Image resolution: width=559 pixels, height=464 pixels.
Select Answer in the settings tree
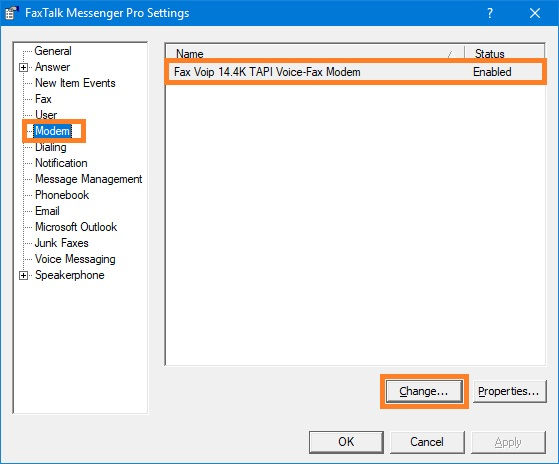(x=52, y=67)
